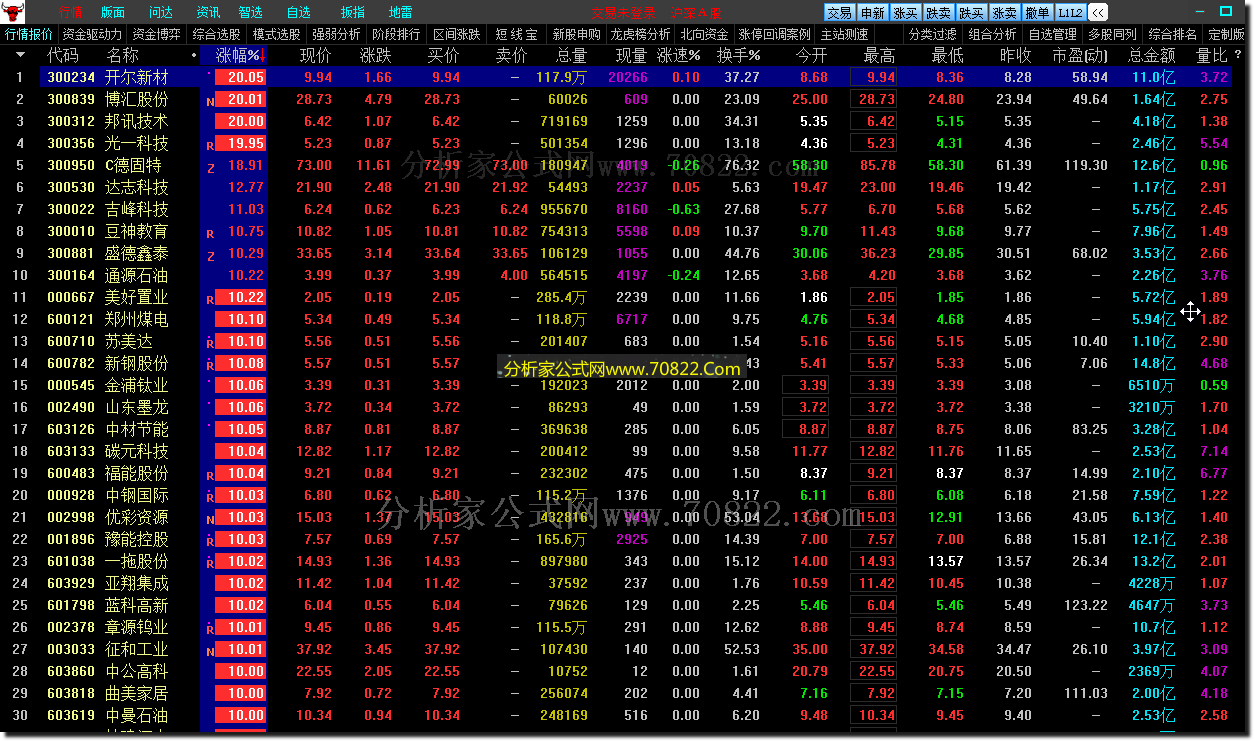Open the 资讯 menu
Screen dimensions: 1255x741
[x=208, y=13]
